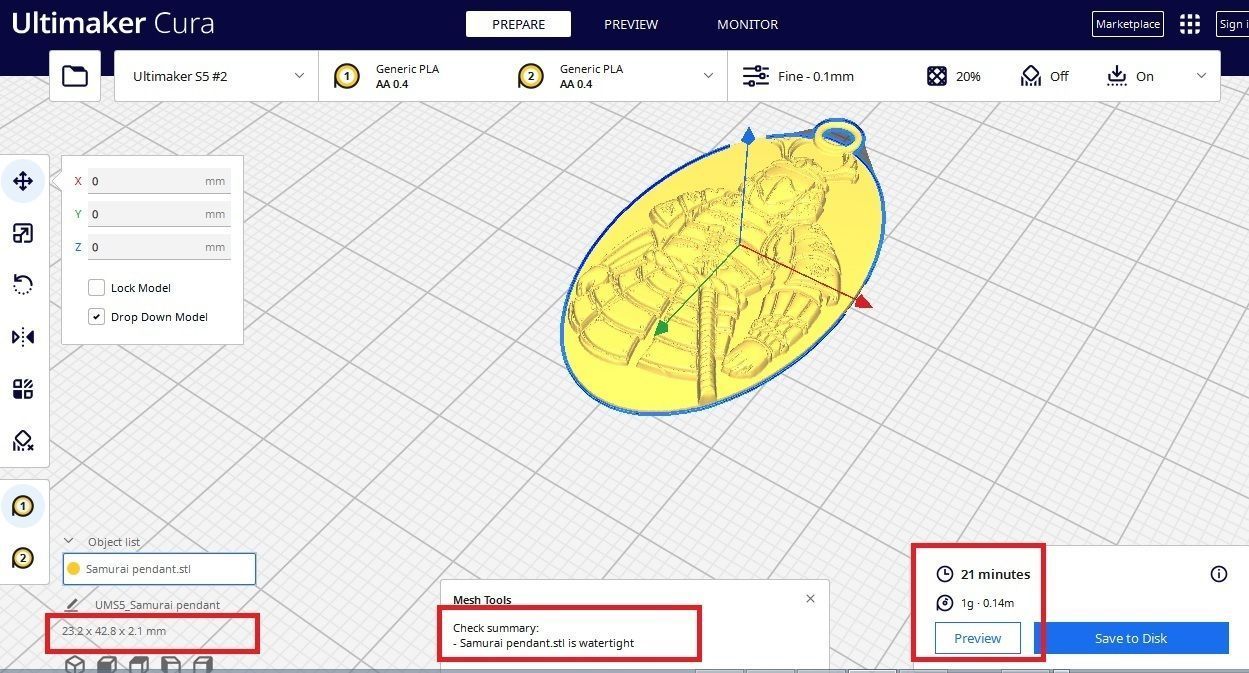The height and width of the screenshot is (673, 1249).
Task: Open the Marketplace
Action: coord(1128,24)
